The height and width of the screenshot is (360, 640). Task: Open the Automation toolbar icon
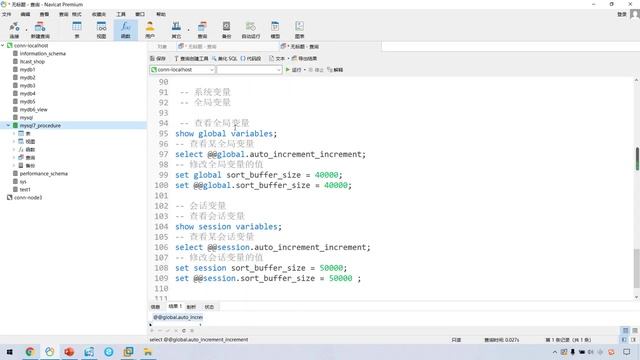[x=251, y=30]
